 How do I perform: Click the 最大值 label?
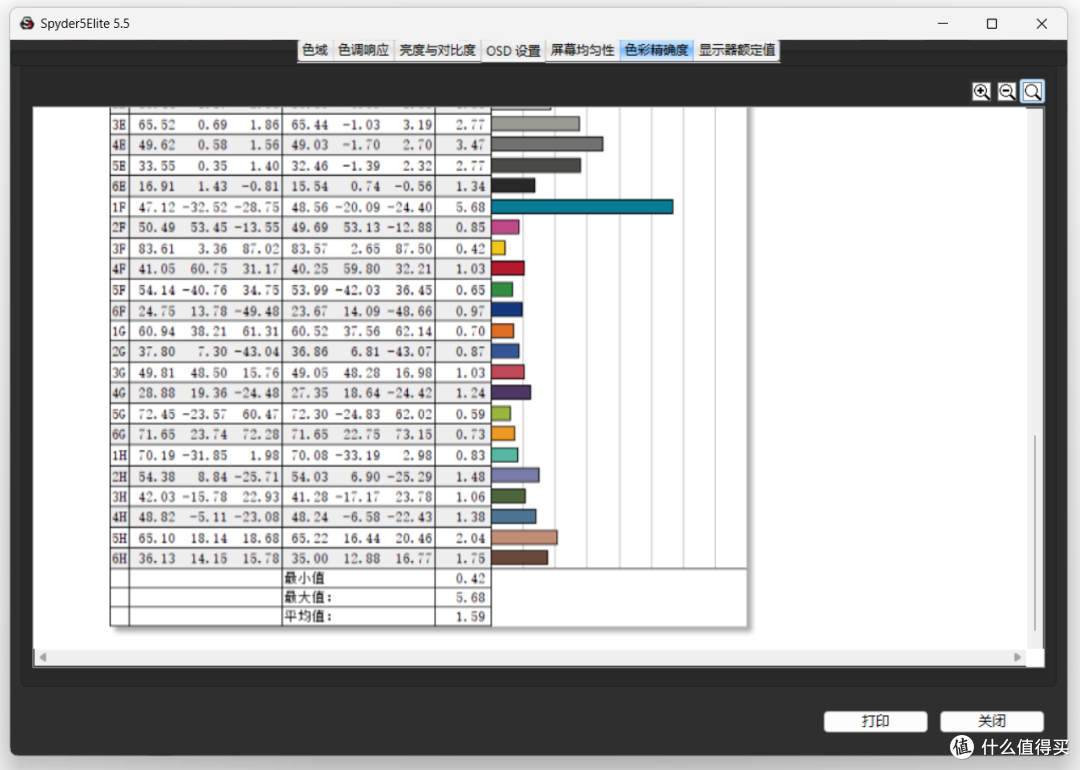click(308, 597)
